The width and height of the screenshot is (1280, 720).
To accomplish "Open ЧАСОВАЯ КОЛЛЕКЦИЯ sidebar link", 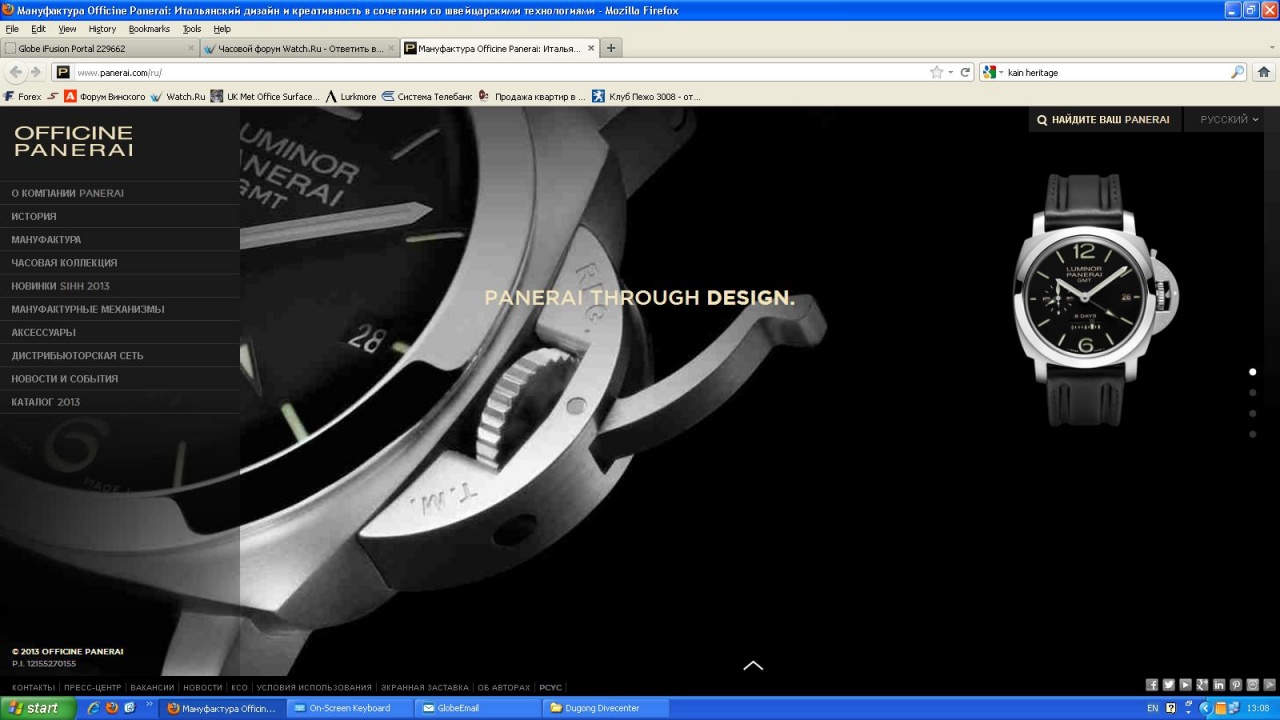I will point(64,263).
